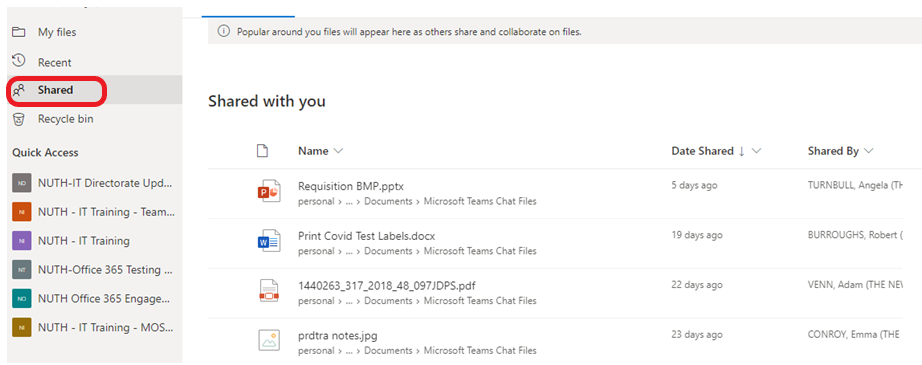Open the Date Shared column sort menu
This screenshot has width=922, height=365.
tap(756, 151)
